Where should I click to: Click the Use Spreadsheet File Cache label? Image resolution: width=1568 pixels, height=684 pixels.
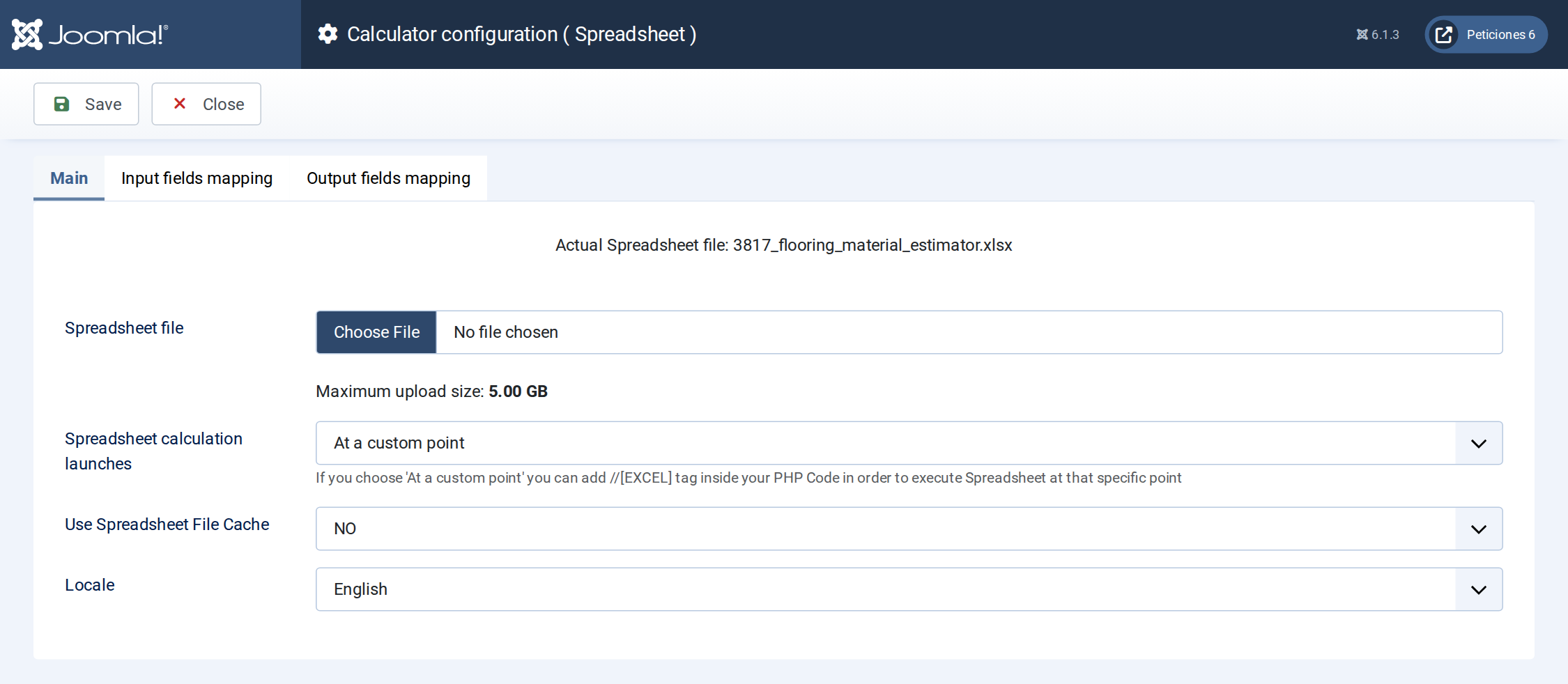pyautogui.click(x=167, y=524)
